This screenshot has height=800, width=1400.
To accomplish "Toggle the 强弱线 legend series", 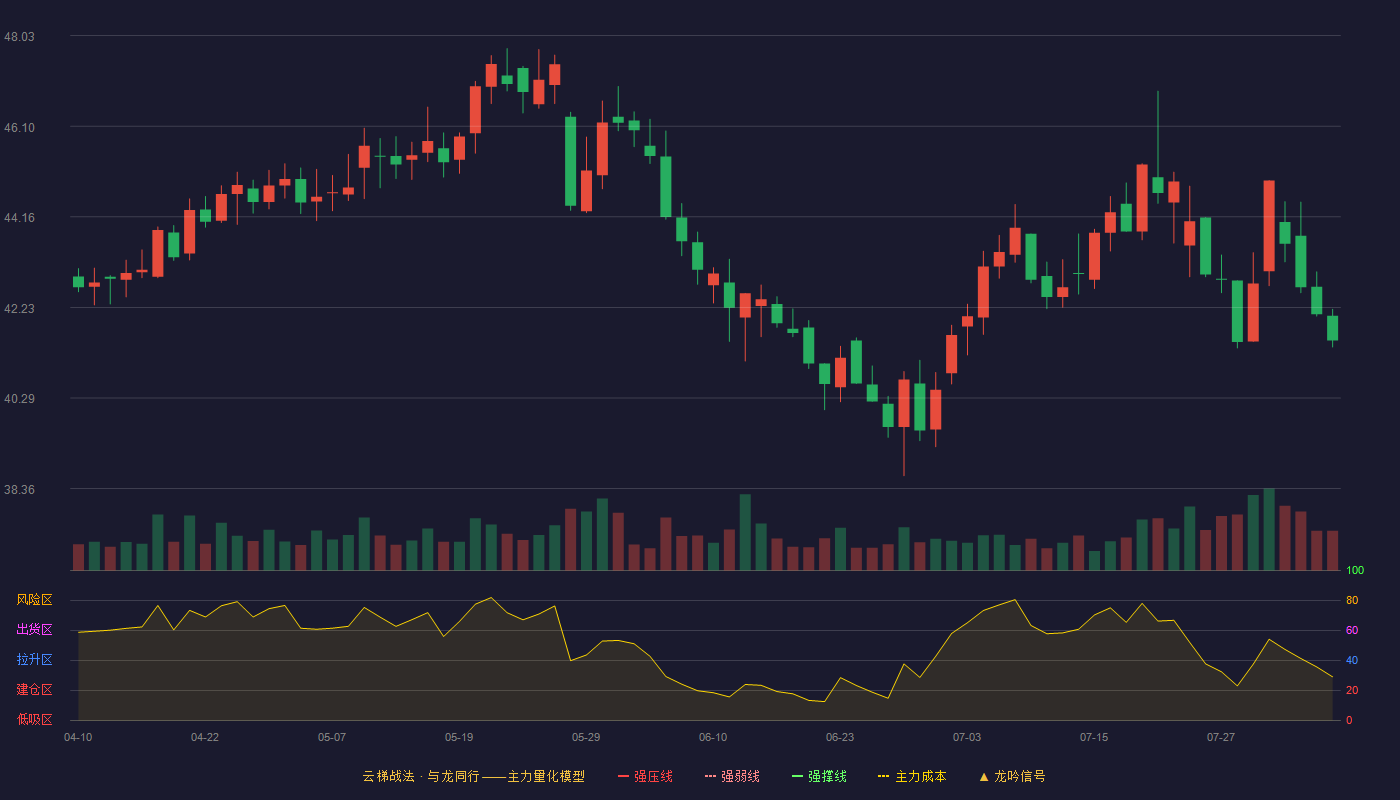I will click(732, 776).
